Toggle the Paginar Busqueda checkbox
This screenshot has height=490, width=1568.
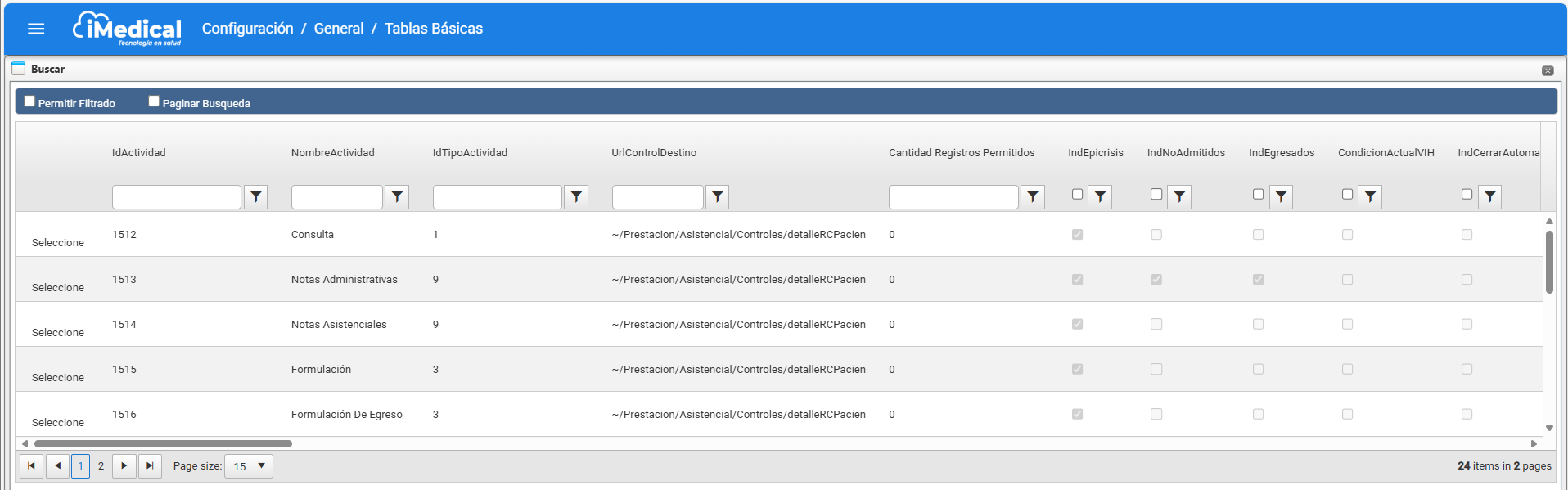point(154,101)
